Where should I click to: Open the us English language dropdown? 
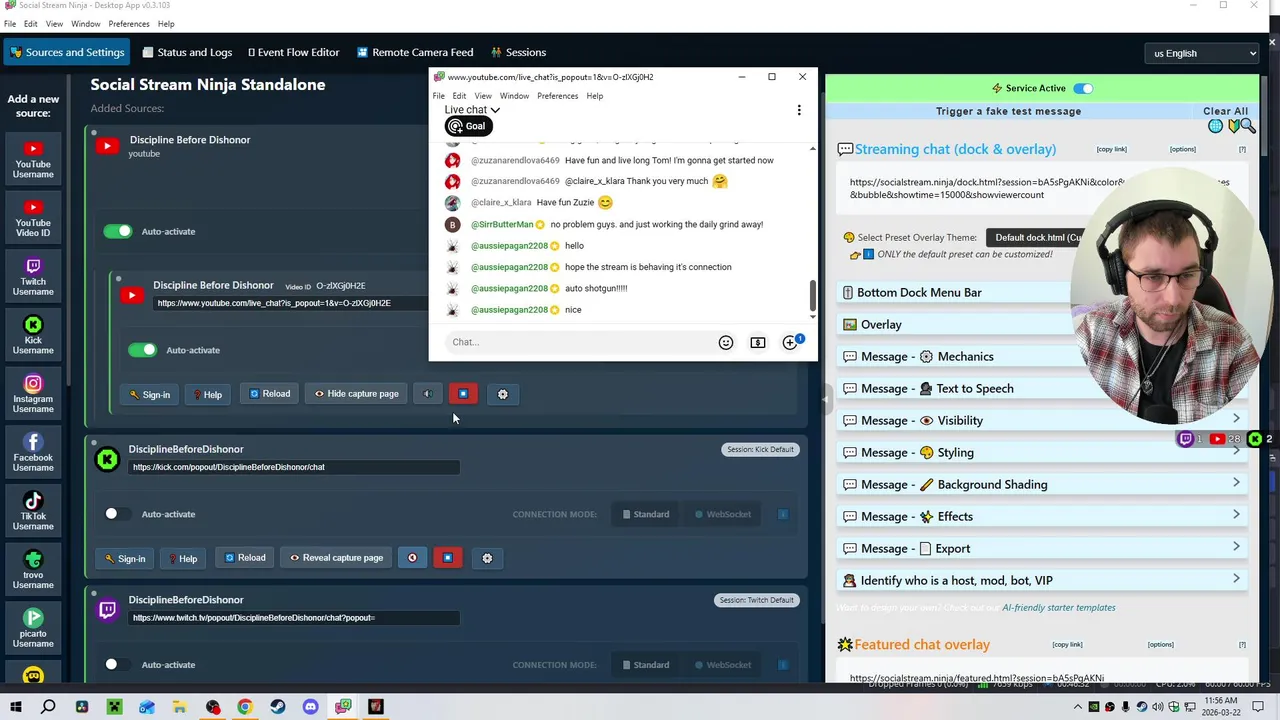click(x=1202, y=53)
